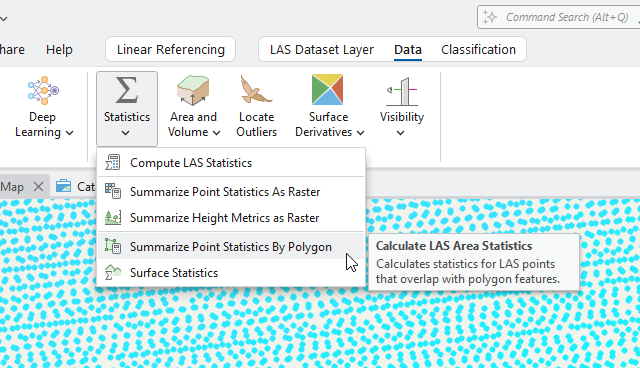This screenshot has width=640, height=368.
Task: Select Compute LAS Statistics menu entry
Action: click(231, 163)
